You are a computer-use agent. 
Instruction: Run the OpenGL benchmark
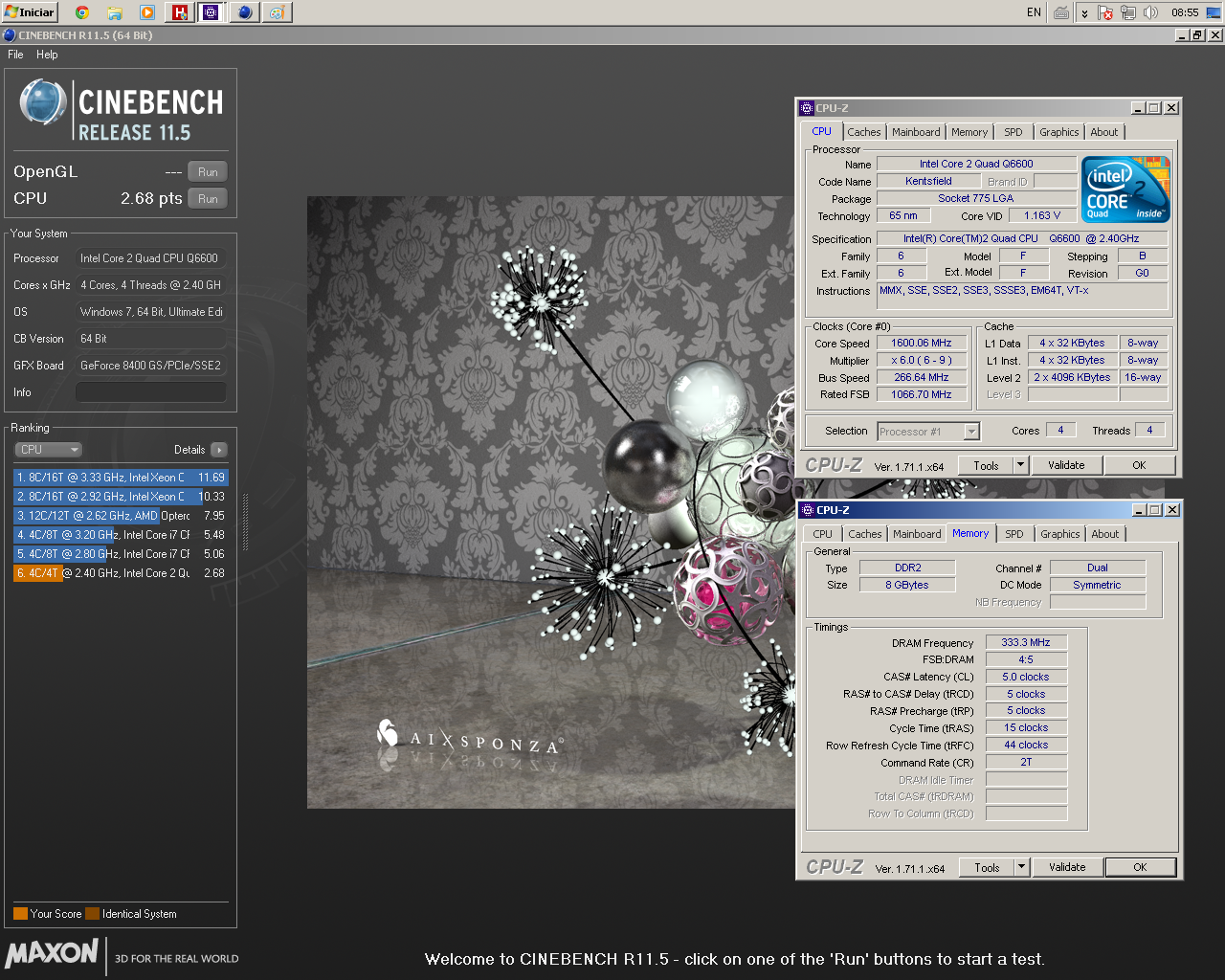click(208, 171)
